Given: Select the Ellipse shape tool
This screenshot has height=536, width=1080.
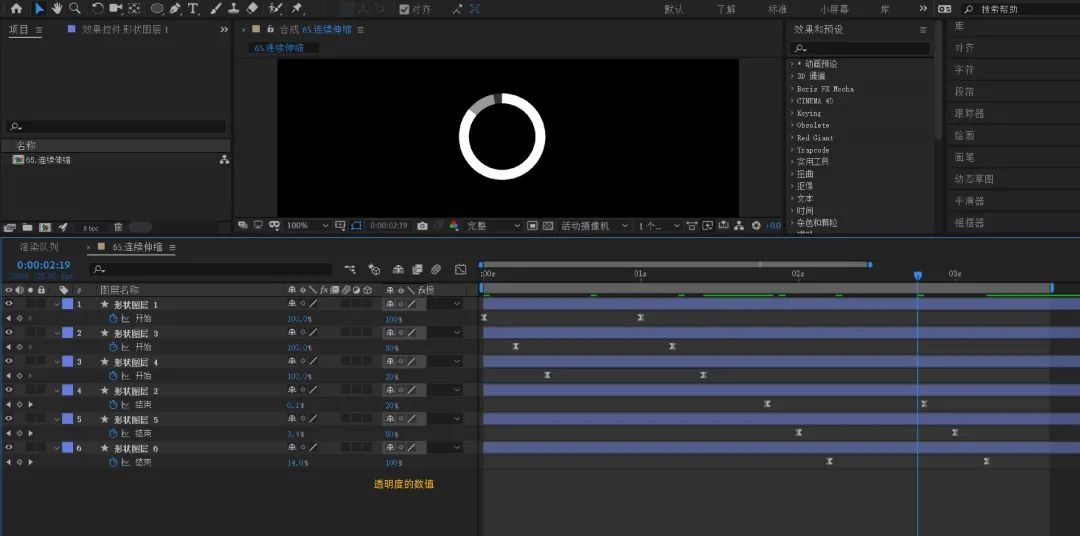Looking at the screenshot, I should coord(157,8).
